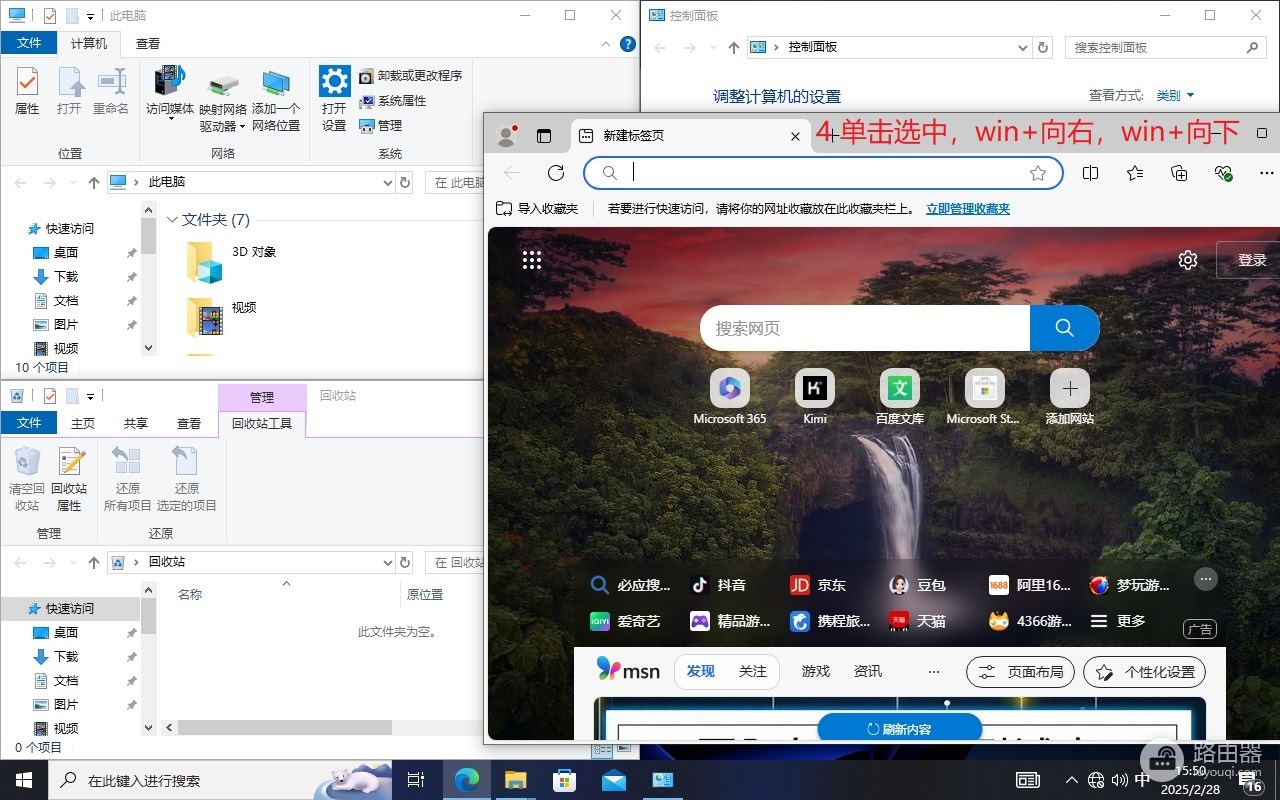
Task: Select 下载 in Recycle Bin navigation pane
Action: [x=66, y=657]
